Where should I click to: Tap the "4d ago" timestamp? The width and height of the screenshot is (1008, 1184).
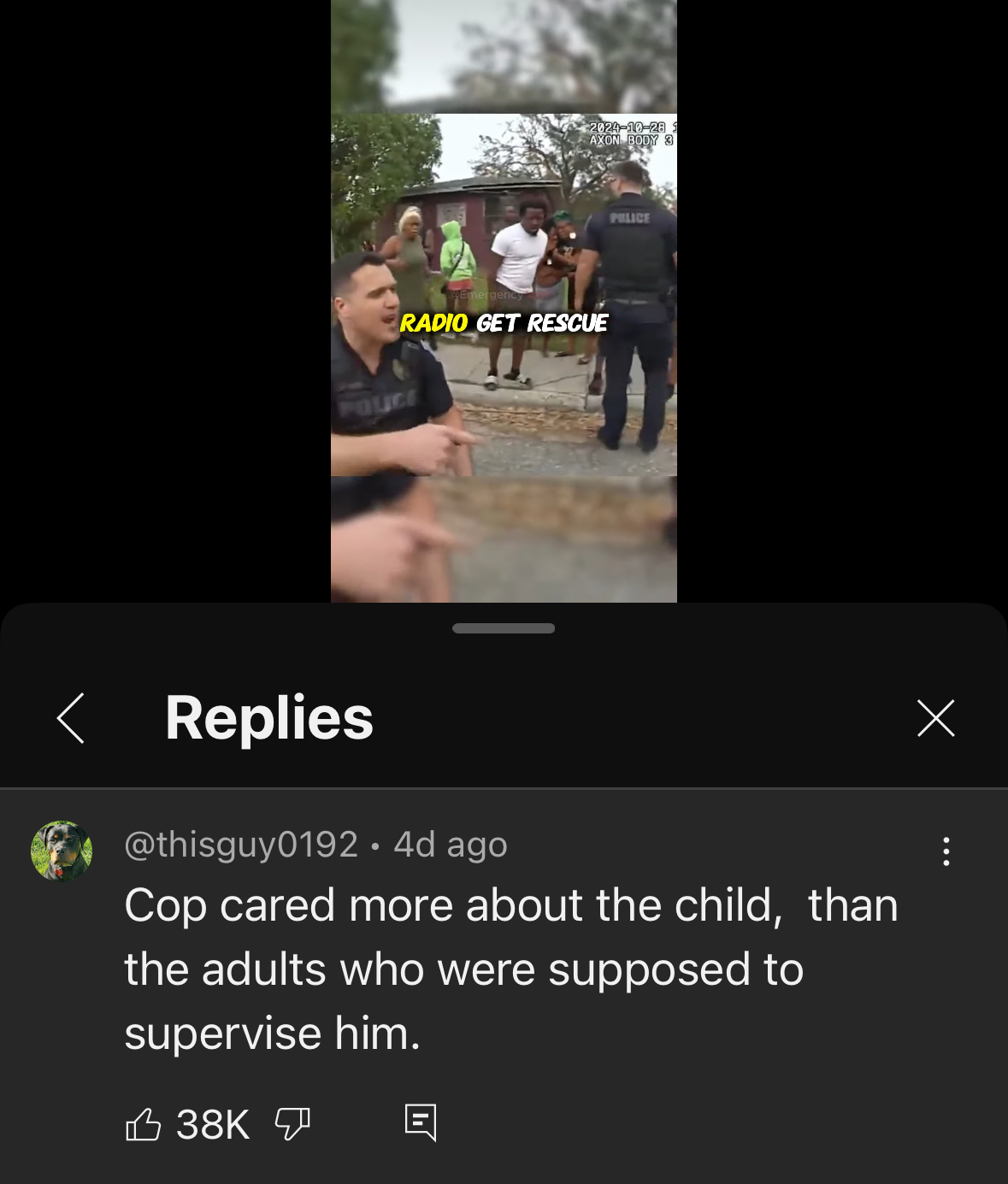451,845
